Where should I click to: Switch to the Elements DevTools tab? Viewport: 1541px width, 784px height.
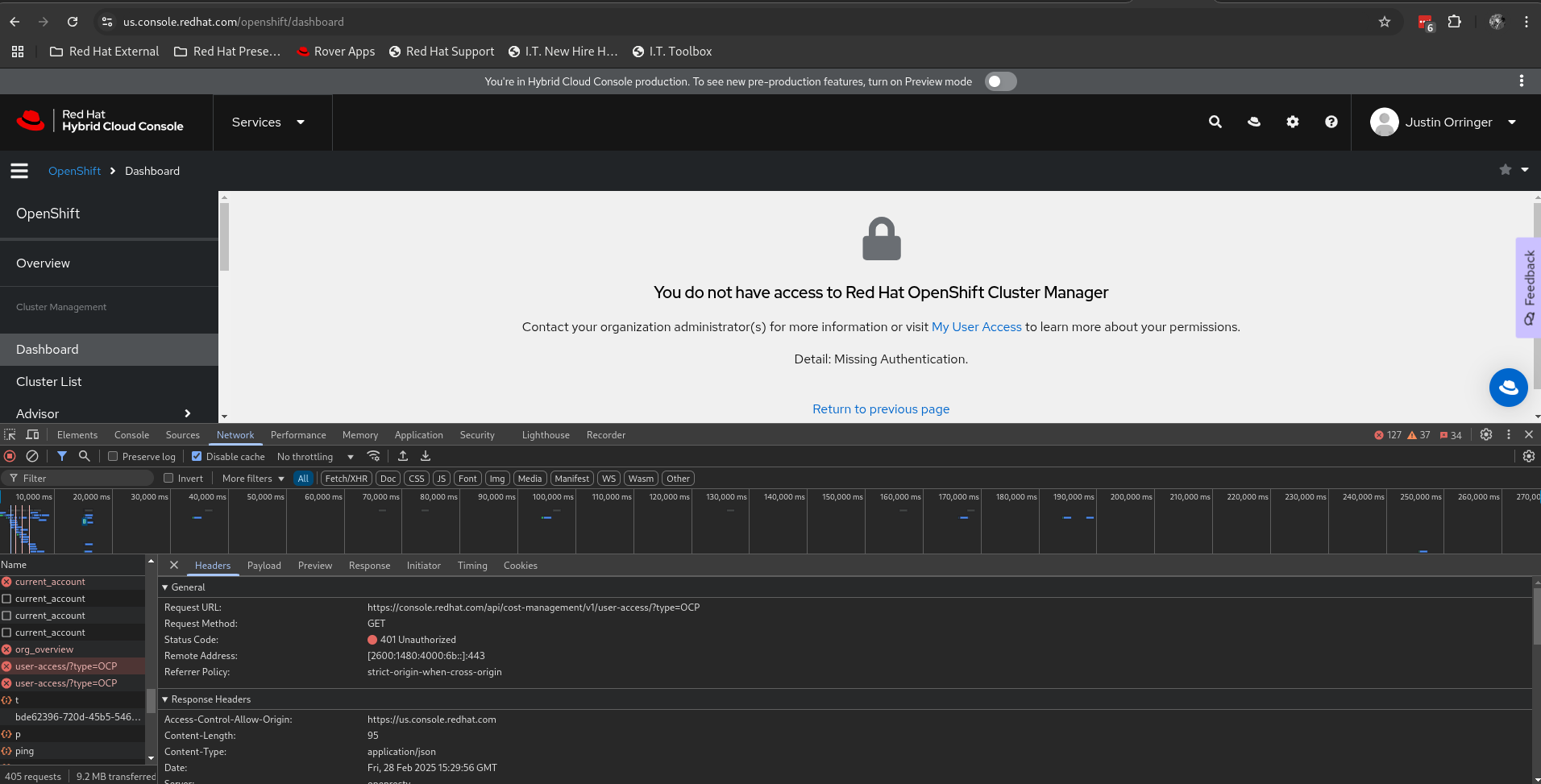(x=77, y=435)
